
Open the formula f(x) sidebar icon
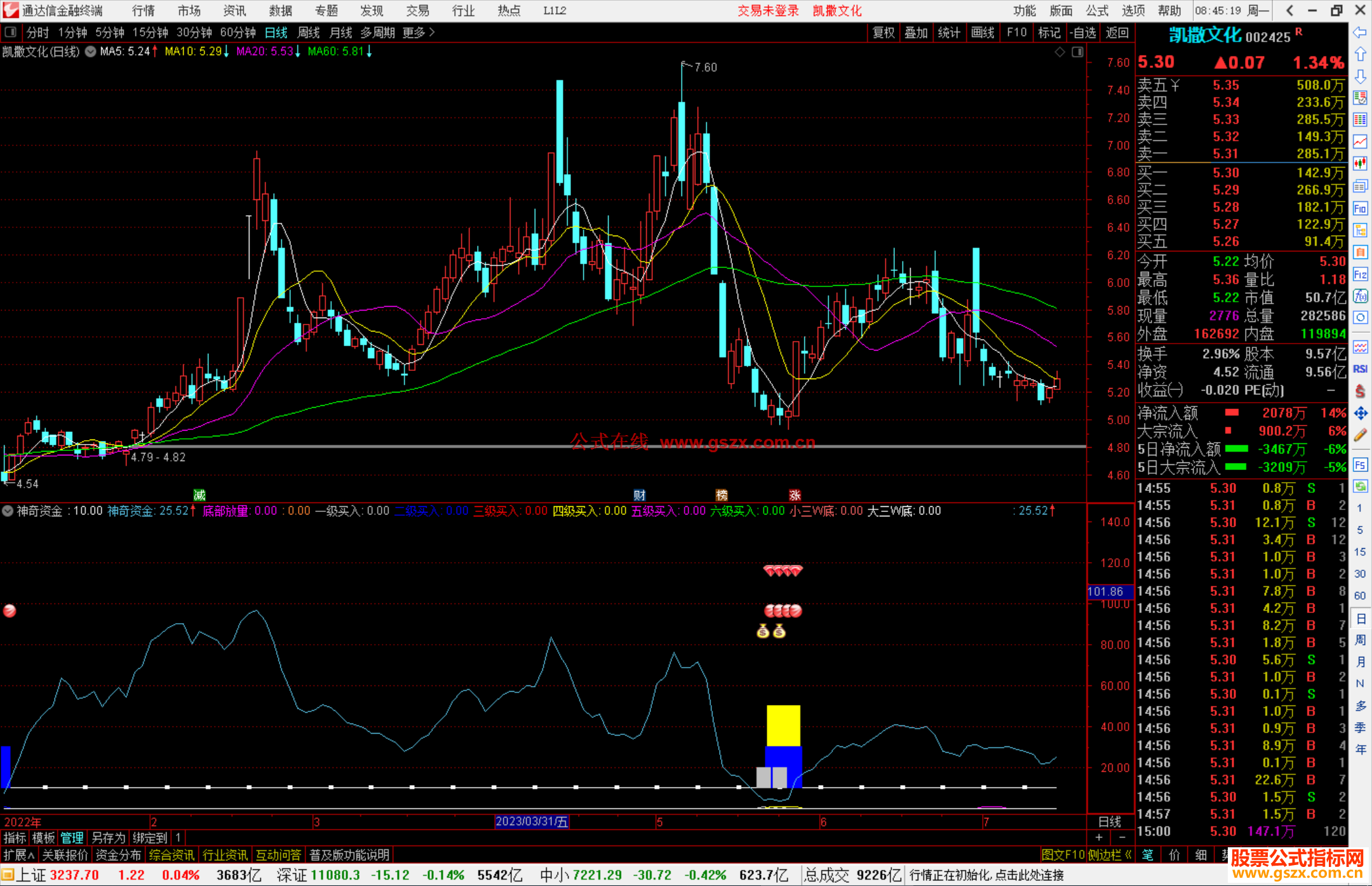(1360, 296)
